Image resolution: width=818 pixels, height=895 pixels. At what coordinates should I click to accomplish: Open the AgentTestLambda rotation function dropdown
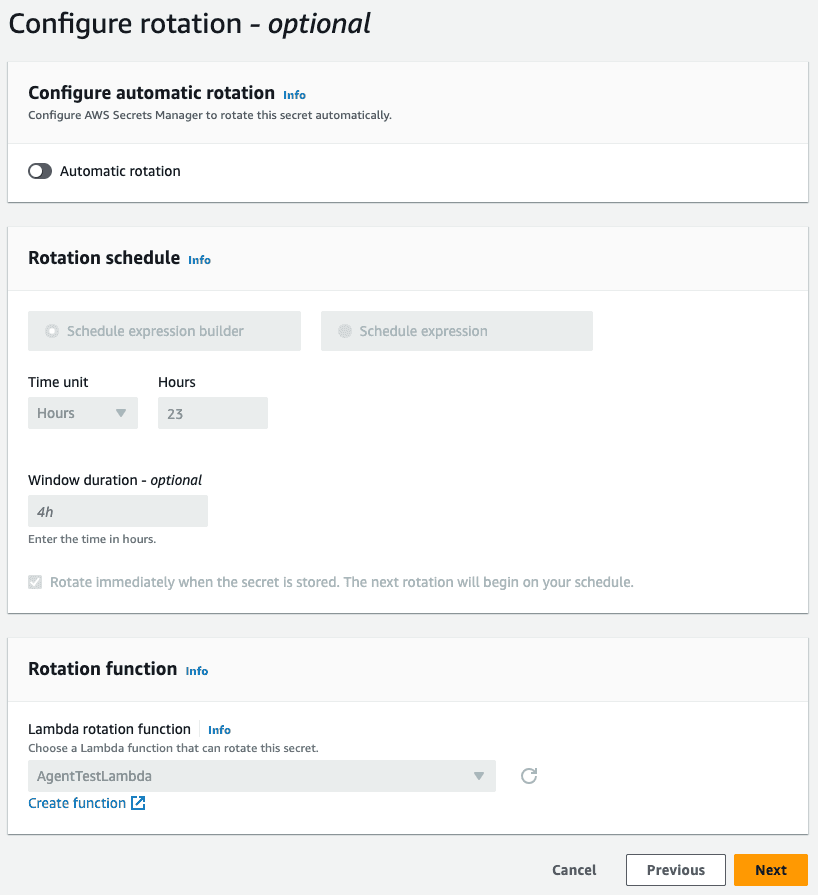[x=262, y=776]
